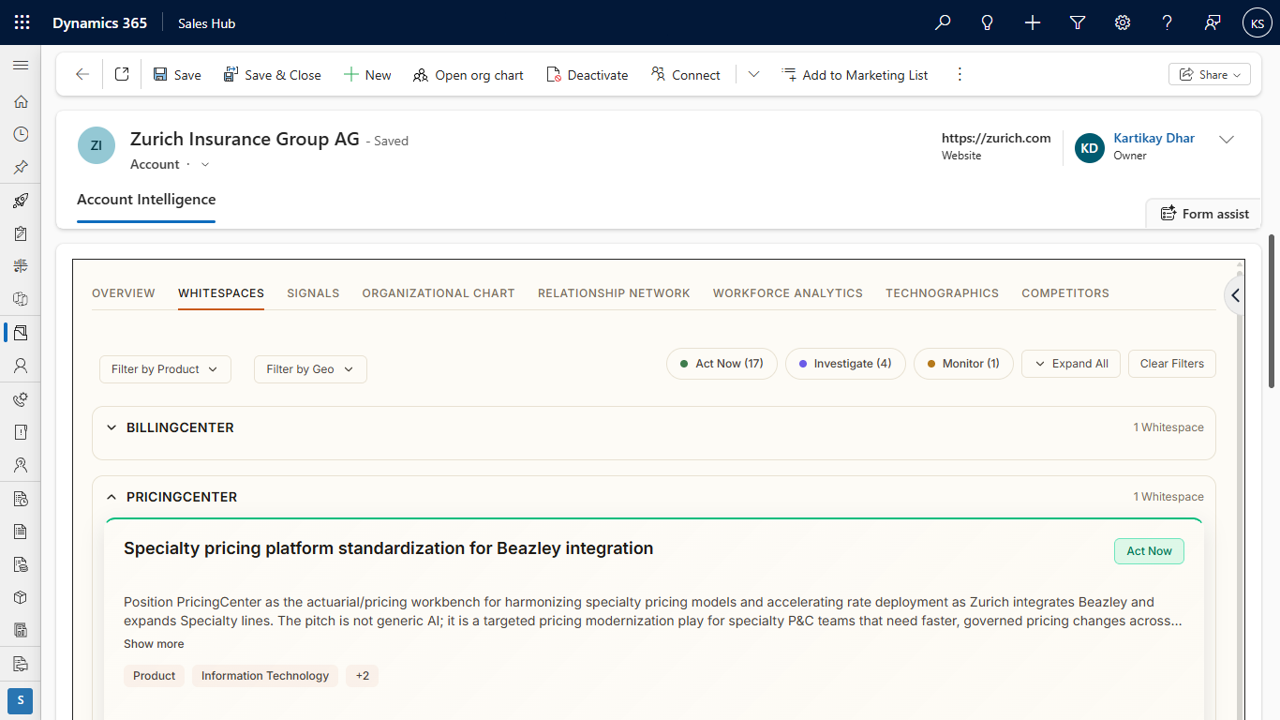The image size is (1280, 720).
Task: Click the Form assist button
Action: pyautogui.click(x=1205, y=213)
